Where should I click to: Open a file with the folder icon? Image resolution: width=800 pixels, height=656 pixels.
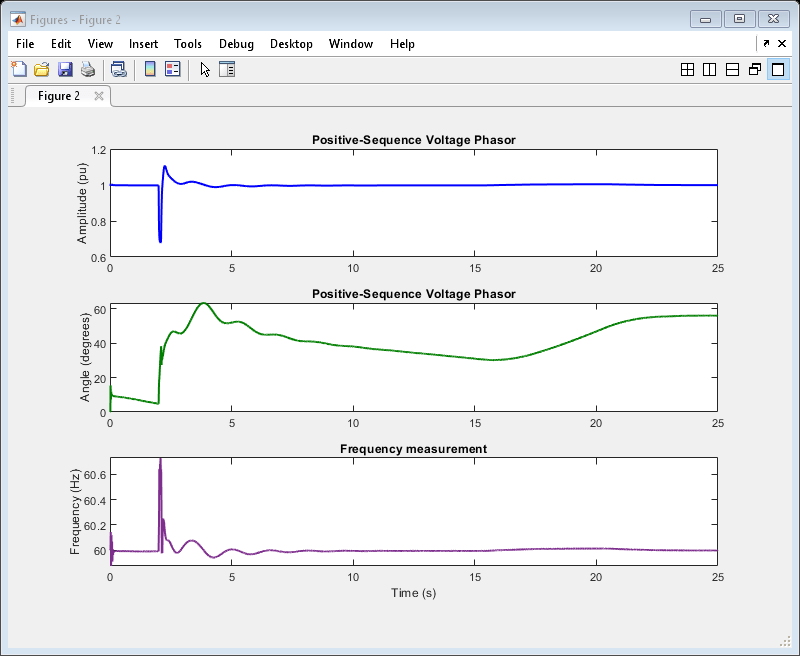(x=42, y=69)
